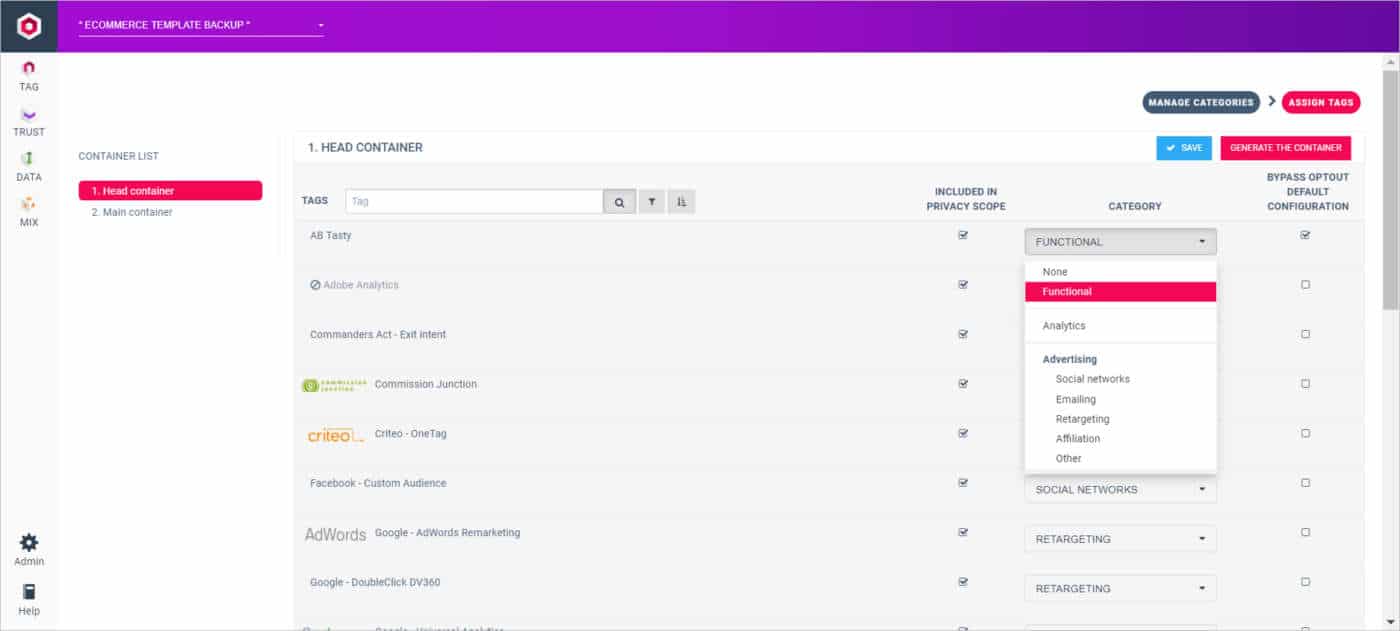Click the AB Tasty tag name

pos(330,236)
